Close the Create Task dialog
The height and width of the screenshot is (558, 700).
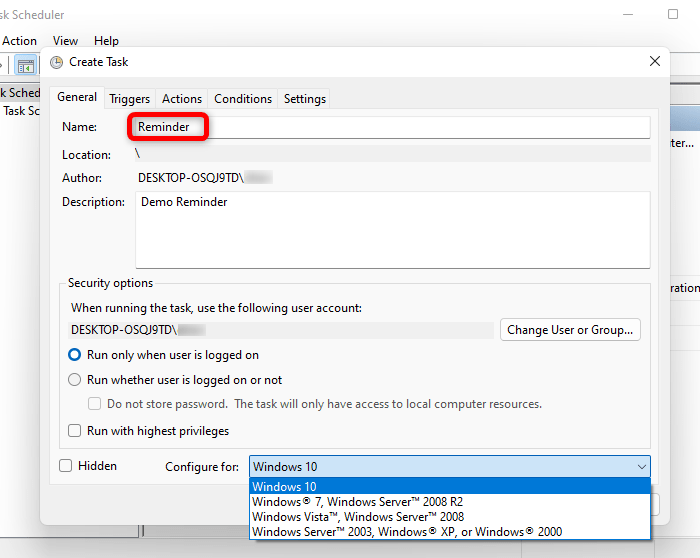pyautogui.click(x=654, y=61)
